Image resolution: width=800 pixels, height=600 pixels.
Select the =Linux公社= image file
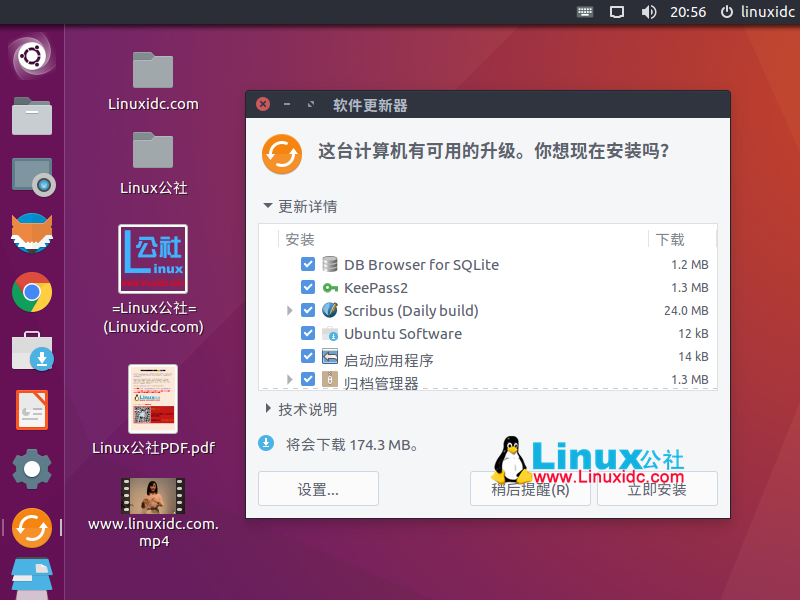[153, 280]
